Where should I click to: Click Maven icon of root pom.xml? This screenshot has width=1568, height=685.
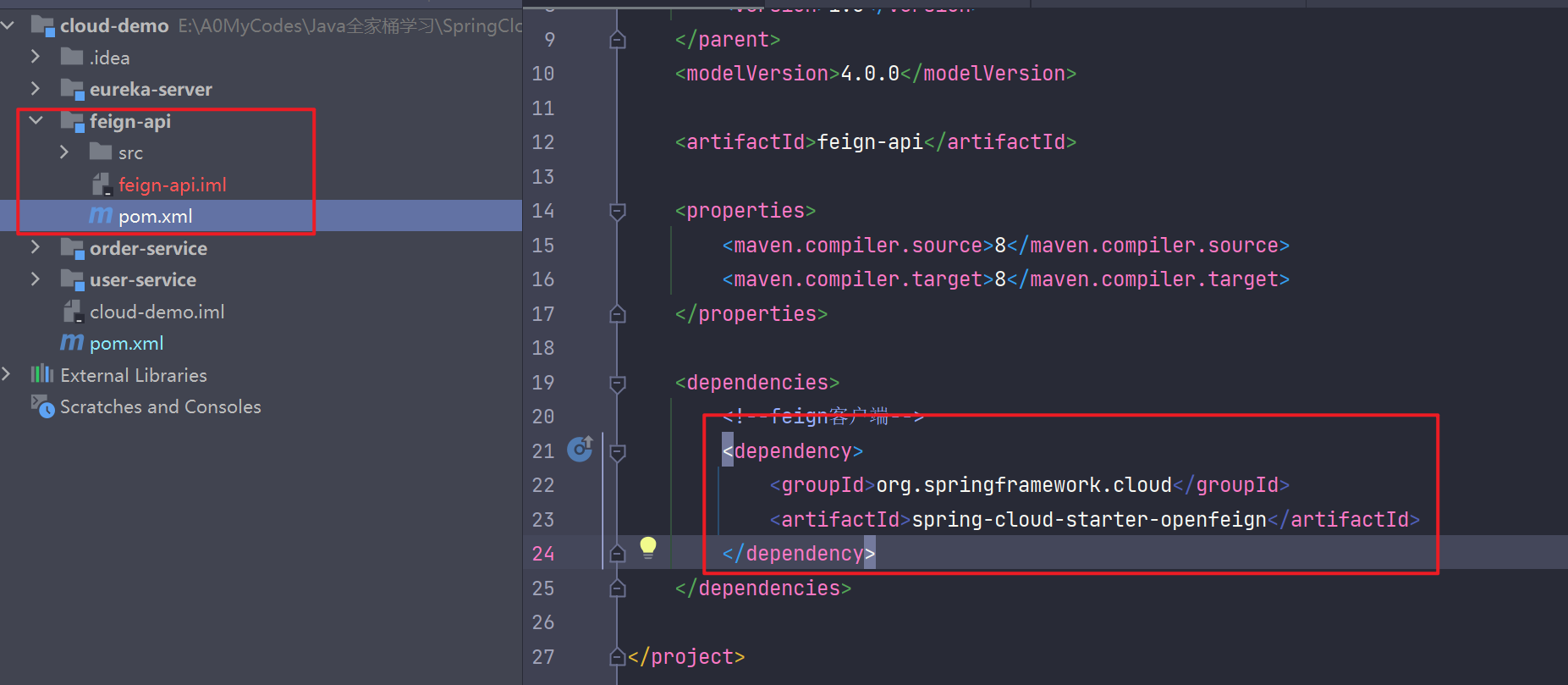[x=72, y=343]
